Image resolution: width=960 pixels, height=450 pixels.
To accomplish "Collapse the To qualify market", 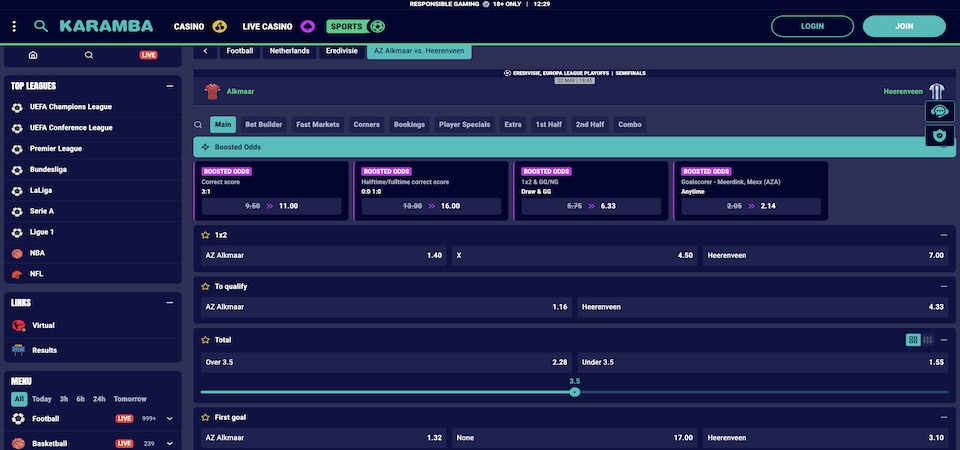I will tap(943, 287).
